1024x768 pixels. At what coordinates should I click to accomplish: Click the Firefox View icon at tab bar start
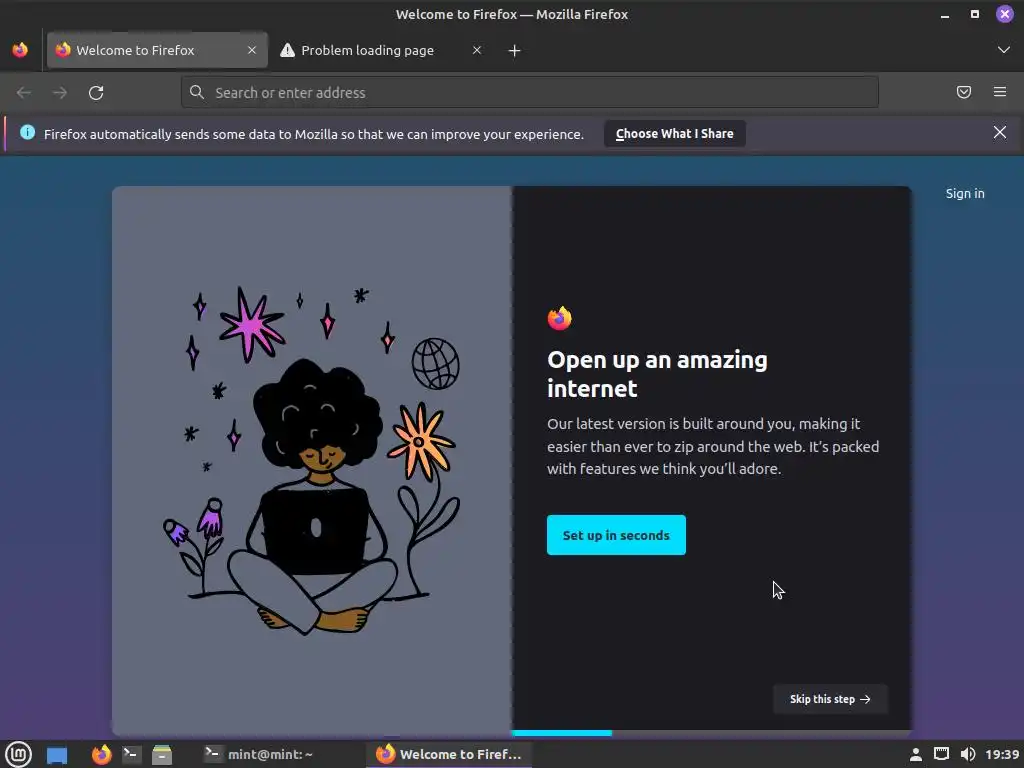point(20,50)
